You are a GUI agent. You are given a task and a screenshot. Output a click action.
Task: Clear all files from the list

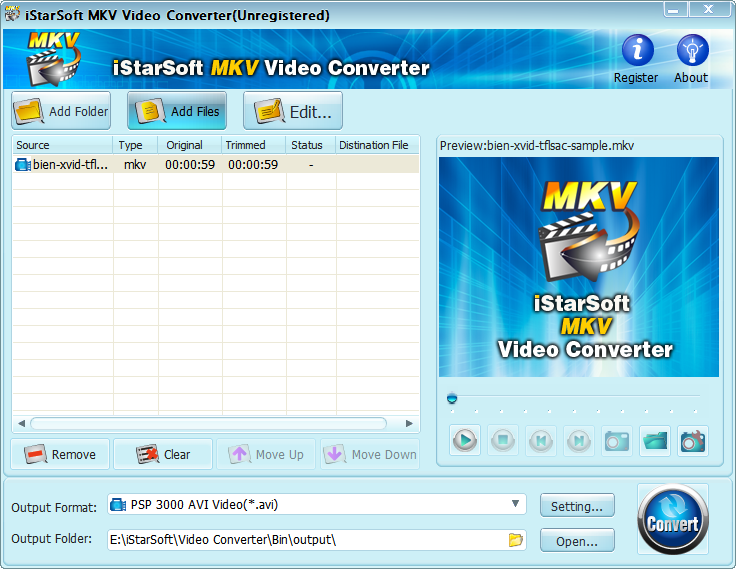pos(163,454)
